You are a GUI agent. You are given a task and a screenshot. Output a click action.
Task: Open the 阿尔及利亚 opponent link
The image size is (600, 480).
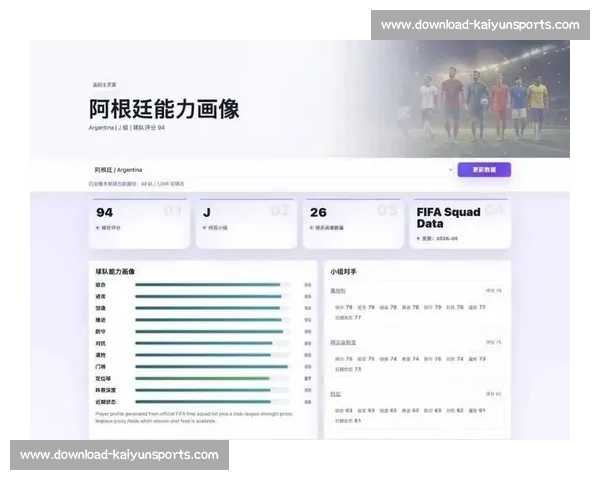(343, 342)
